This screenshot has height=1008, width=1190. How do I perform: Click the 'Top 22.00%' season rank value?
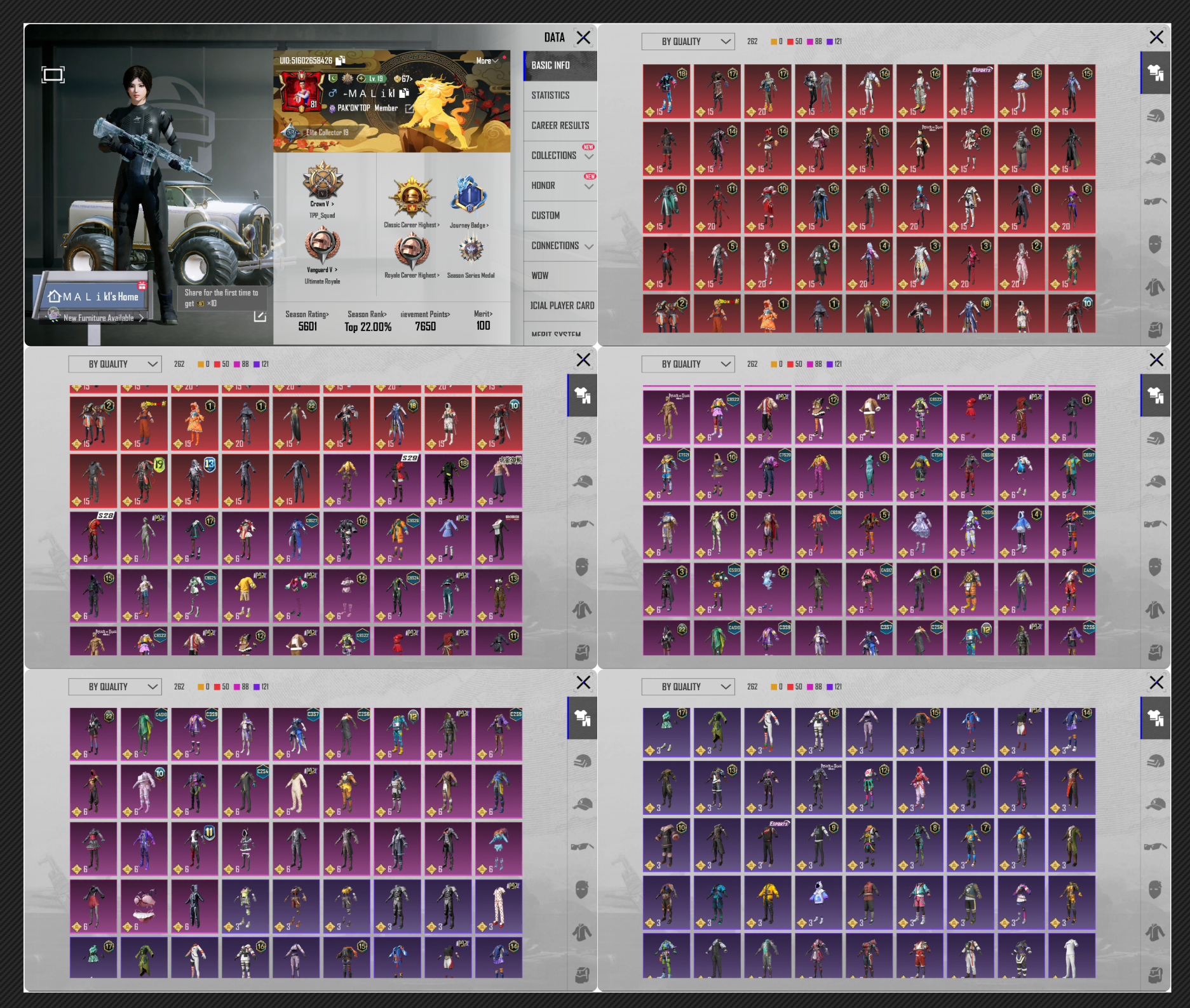pos(368,327)
